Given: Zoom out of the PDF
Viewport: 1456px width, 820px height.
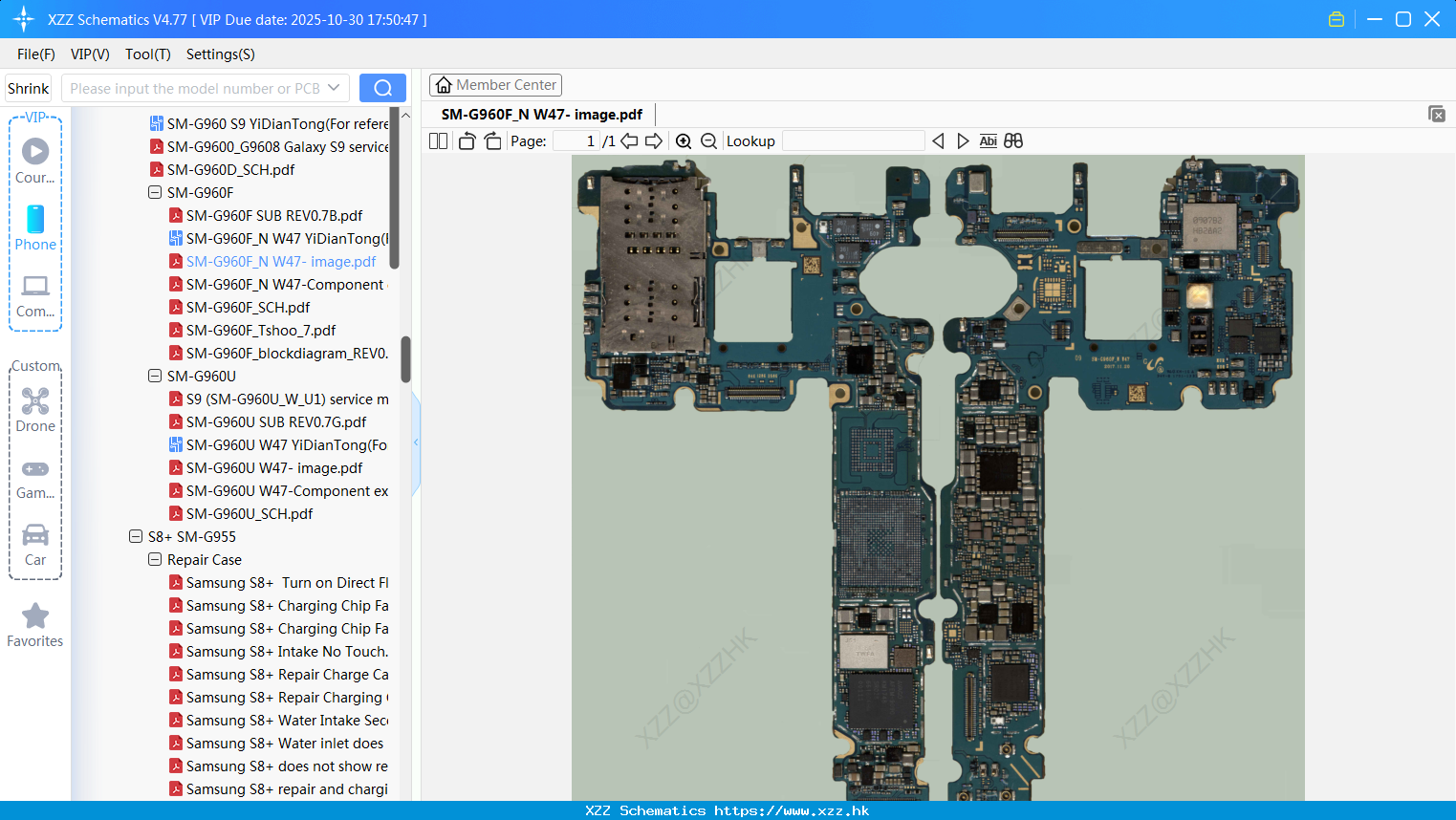Looking at the screenshot, I should tap(708, 140).
